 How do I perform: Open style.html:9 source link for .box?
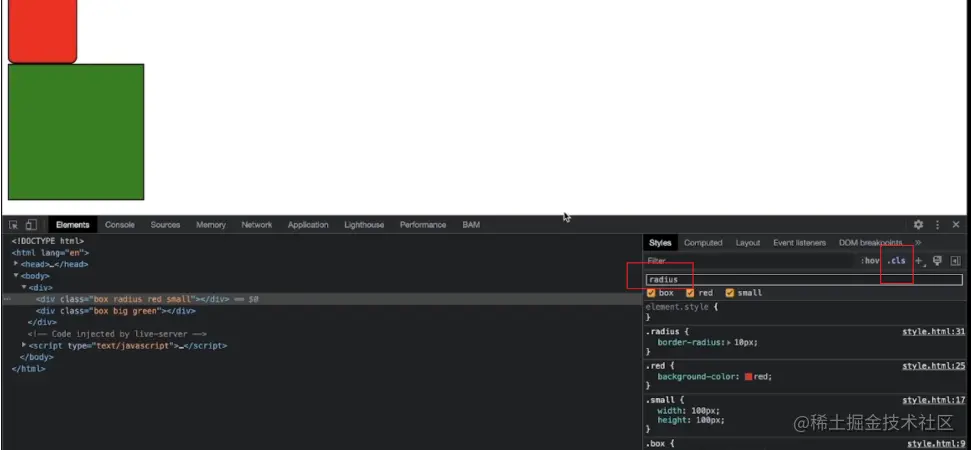tap(936, 444)
